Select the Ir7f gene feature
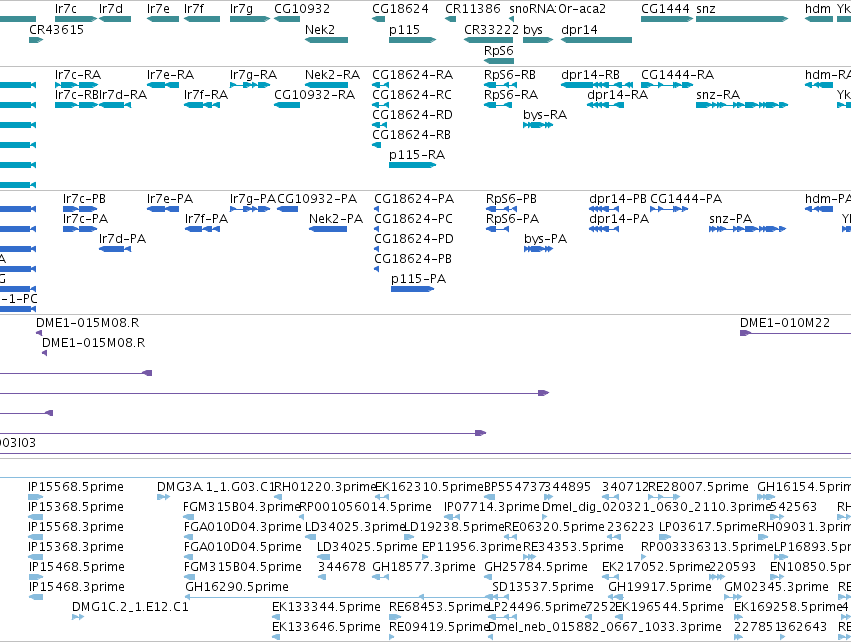851x642 pixels. click(202, 19)
